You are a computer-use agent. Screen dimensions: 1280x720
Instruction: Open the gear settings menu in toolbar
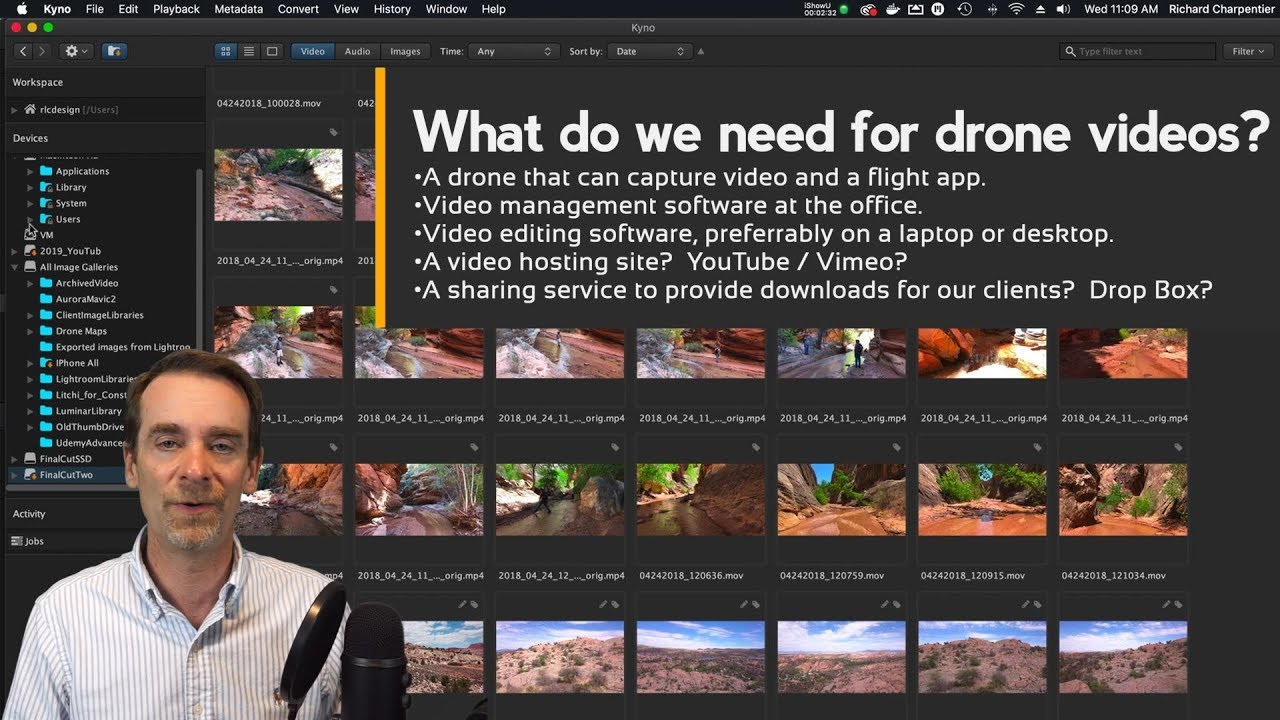coord(76,51)
